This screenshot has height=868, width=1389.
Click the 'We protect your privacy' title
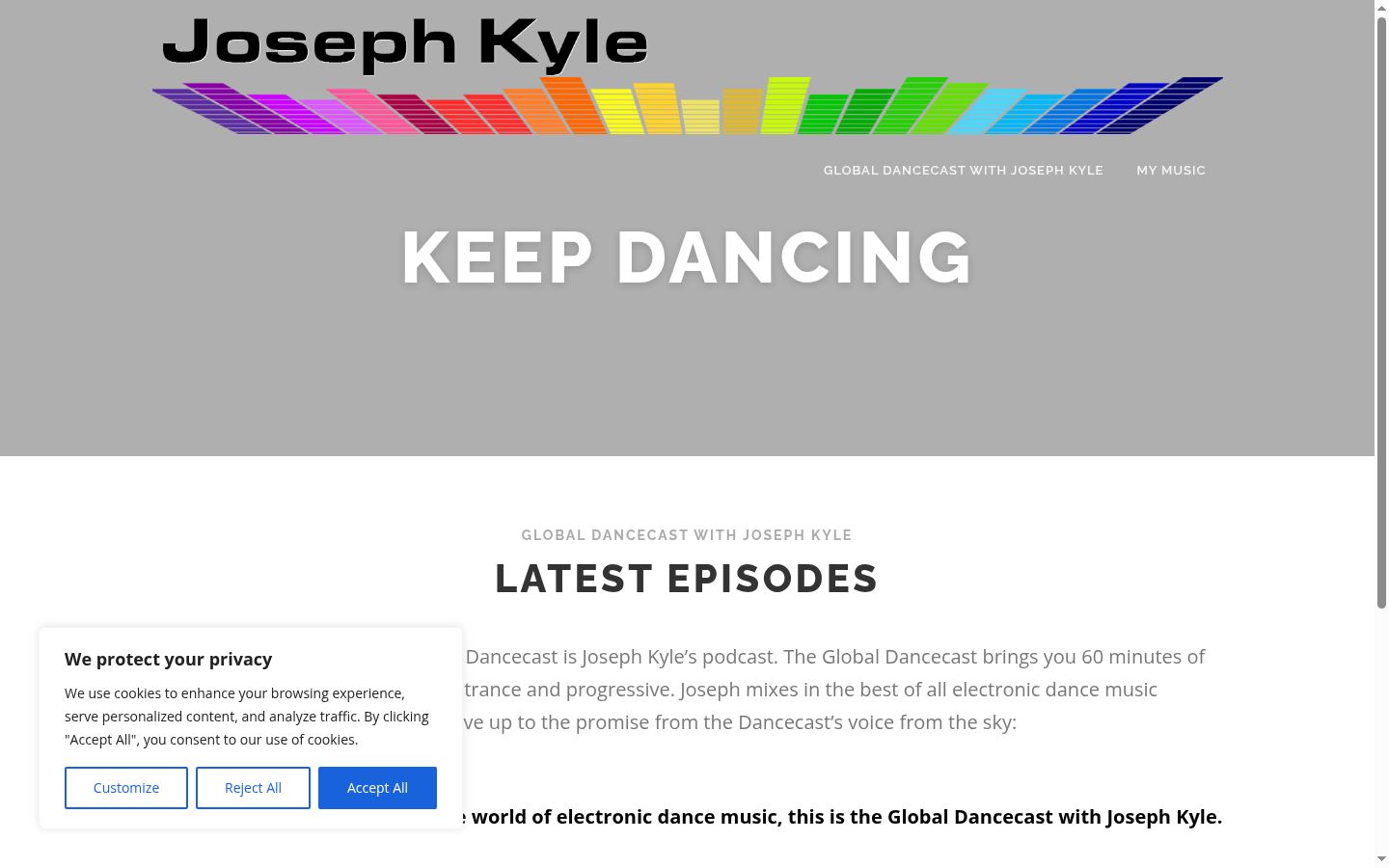point(169,659)
